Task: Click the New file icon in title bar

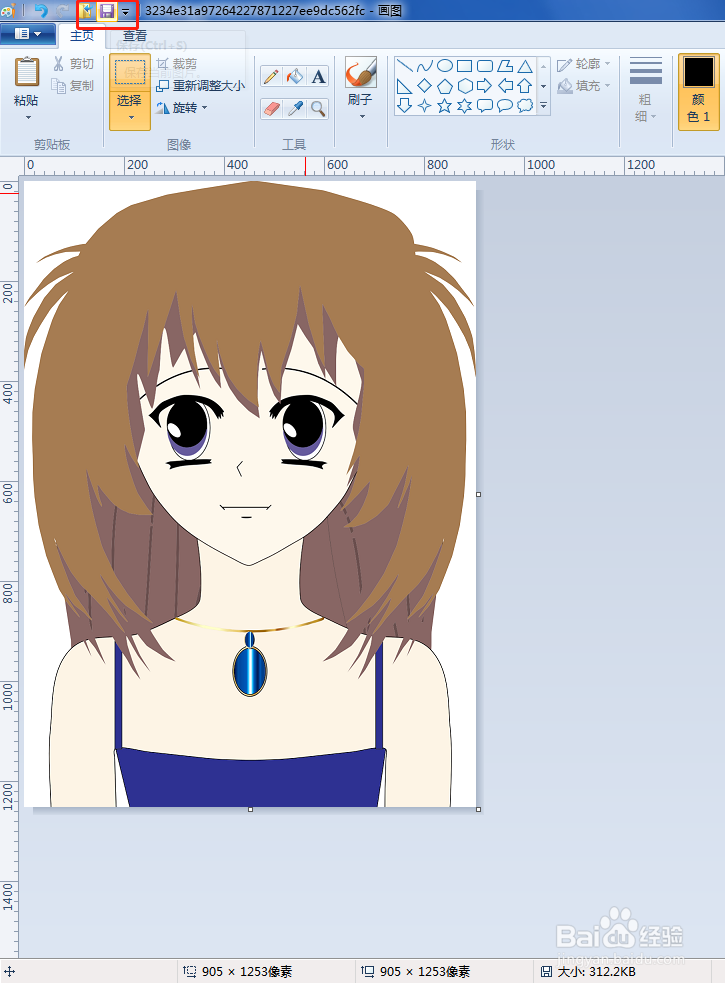Action: click(x=86, y=11)
